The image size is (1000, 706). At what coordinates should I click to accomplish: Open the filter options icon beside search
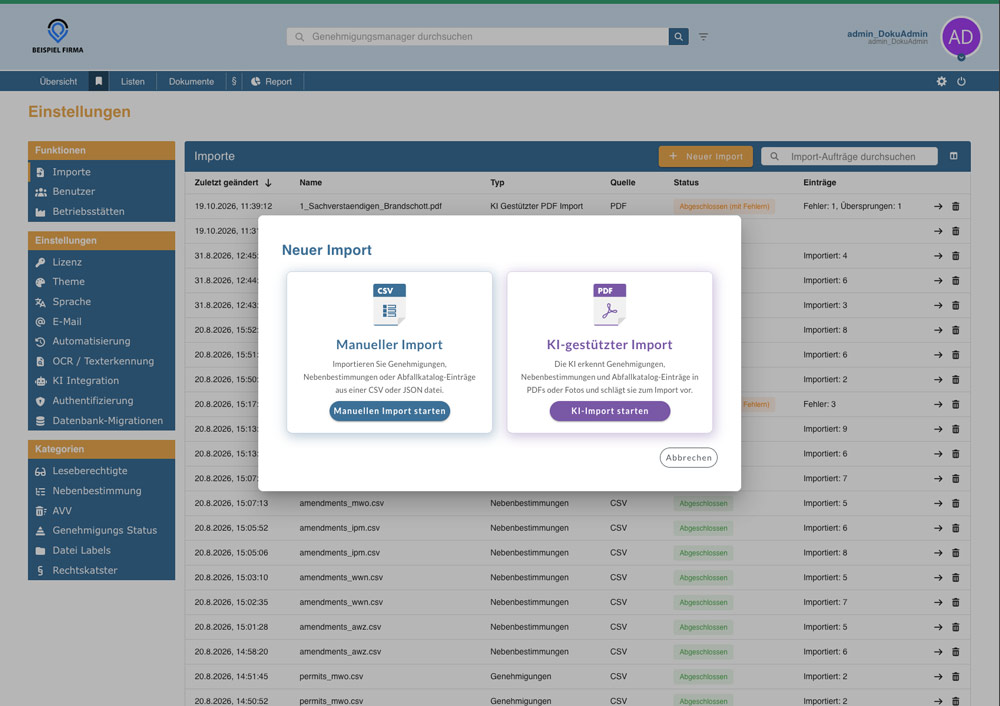tap(703, 37)
